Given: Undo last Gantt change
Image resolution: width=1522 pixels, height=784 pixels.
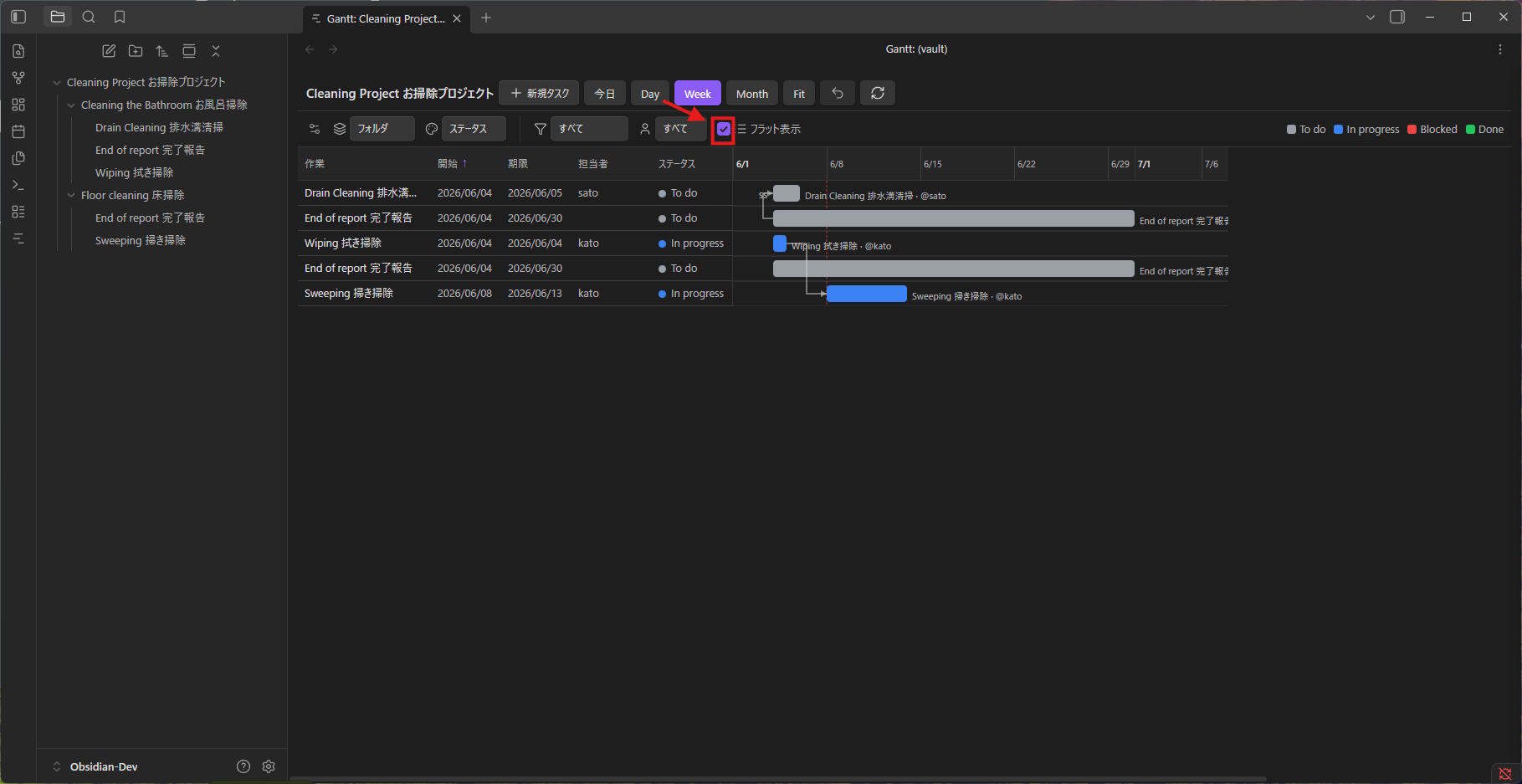Looking at the screenshot, I should coord(838,93).
